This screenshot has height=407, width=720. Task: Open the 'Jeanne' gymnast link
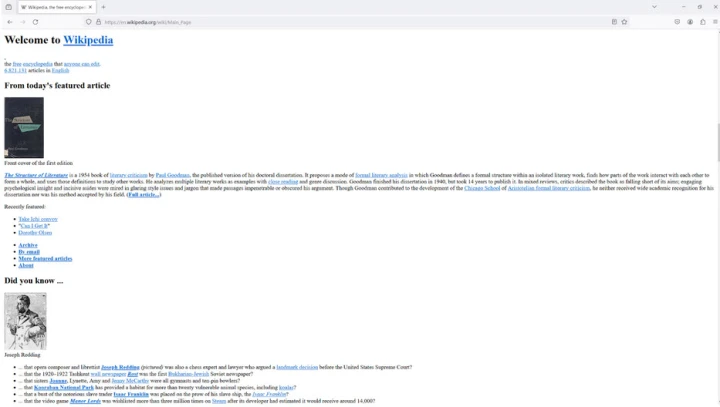click(x=58, y=380)
